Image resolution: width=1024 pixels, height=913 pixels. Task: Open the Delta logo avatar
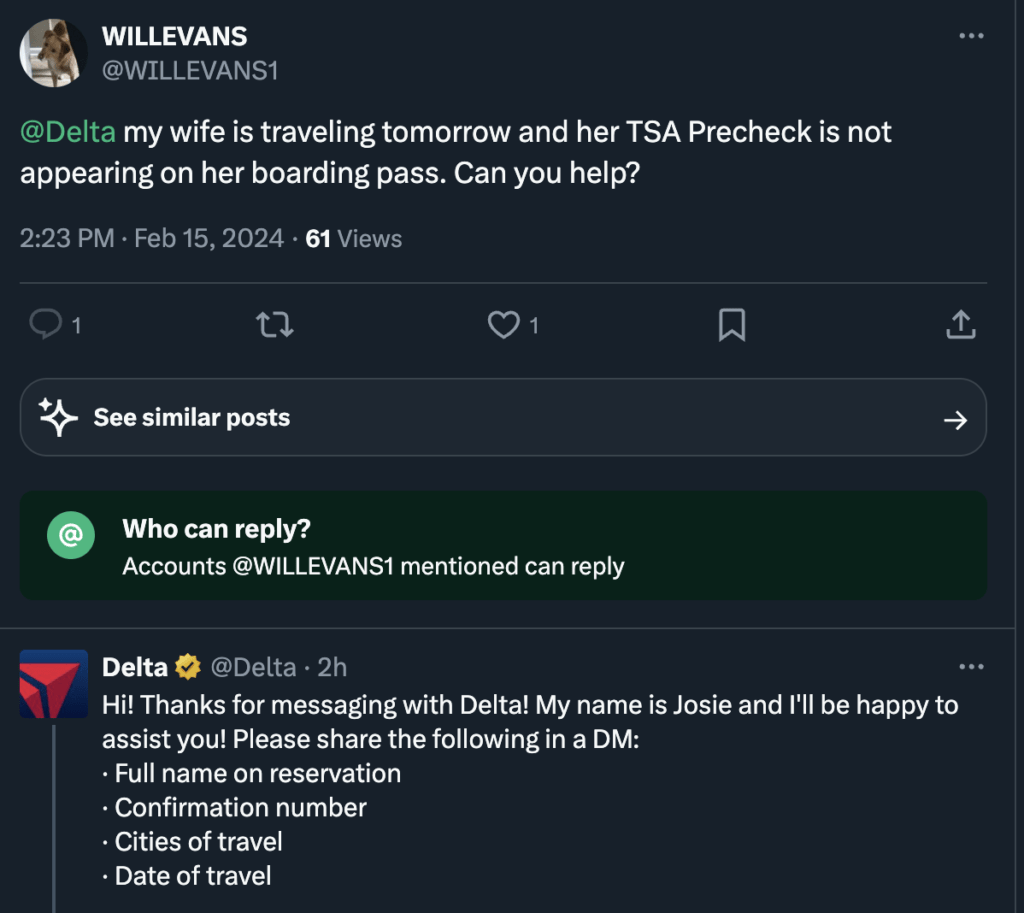(x=54, y=683)
